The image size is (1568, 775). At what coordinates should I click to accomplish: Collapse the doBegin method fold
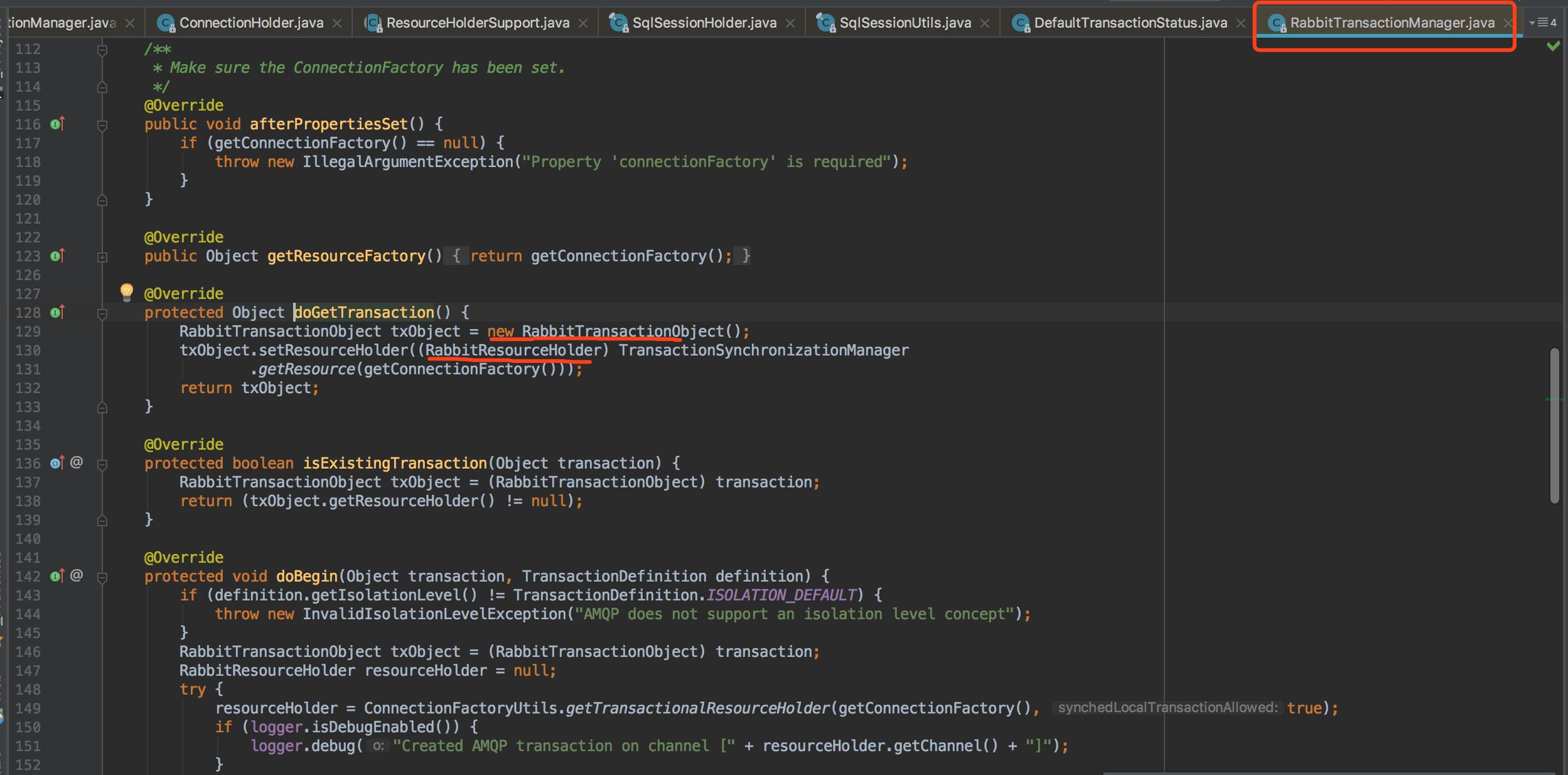point(102,577)
